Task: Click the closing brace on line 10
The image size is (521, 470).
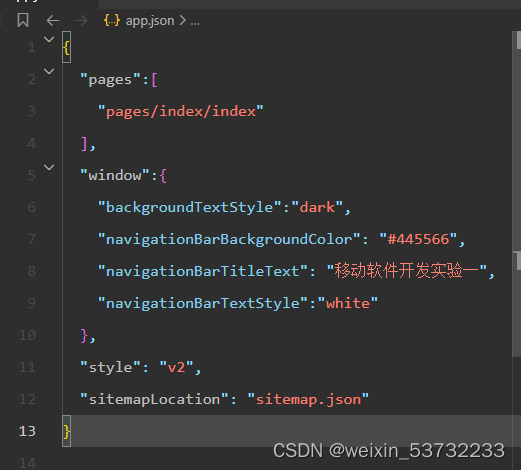Action: [84, 335]
